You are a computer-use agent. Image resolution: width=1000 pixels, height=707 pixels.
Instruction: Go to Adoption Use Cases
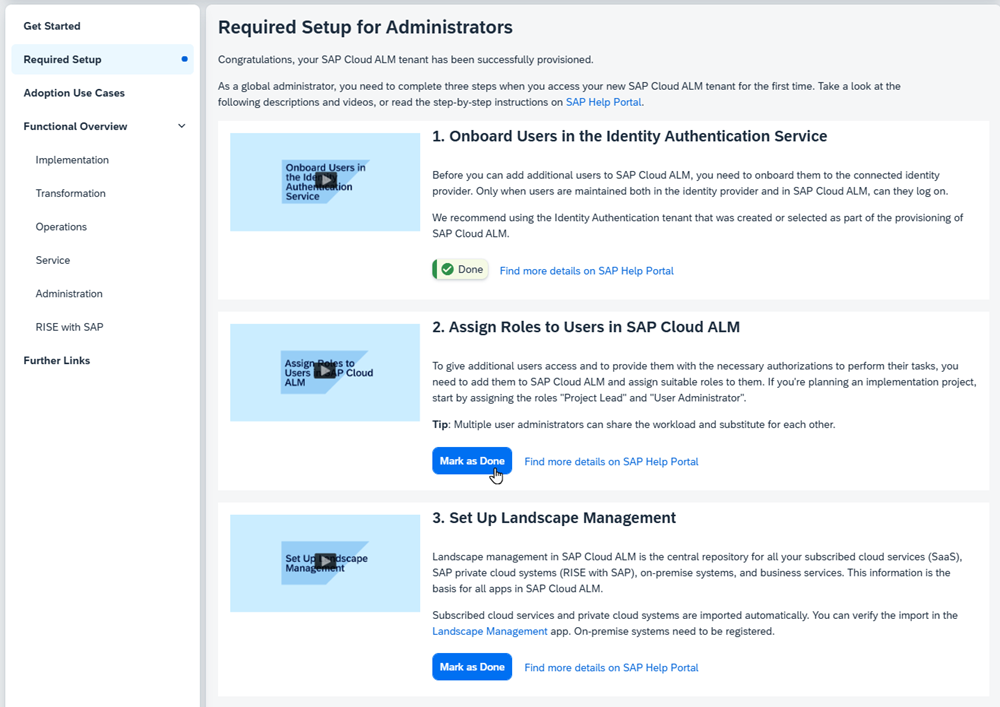point(74,93)
